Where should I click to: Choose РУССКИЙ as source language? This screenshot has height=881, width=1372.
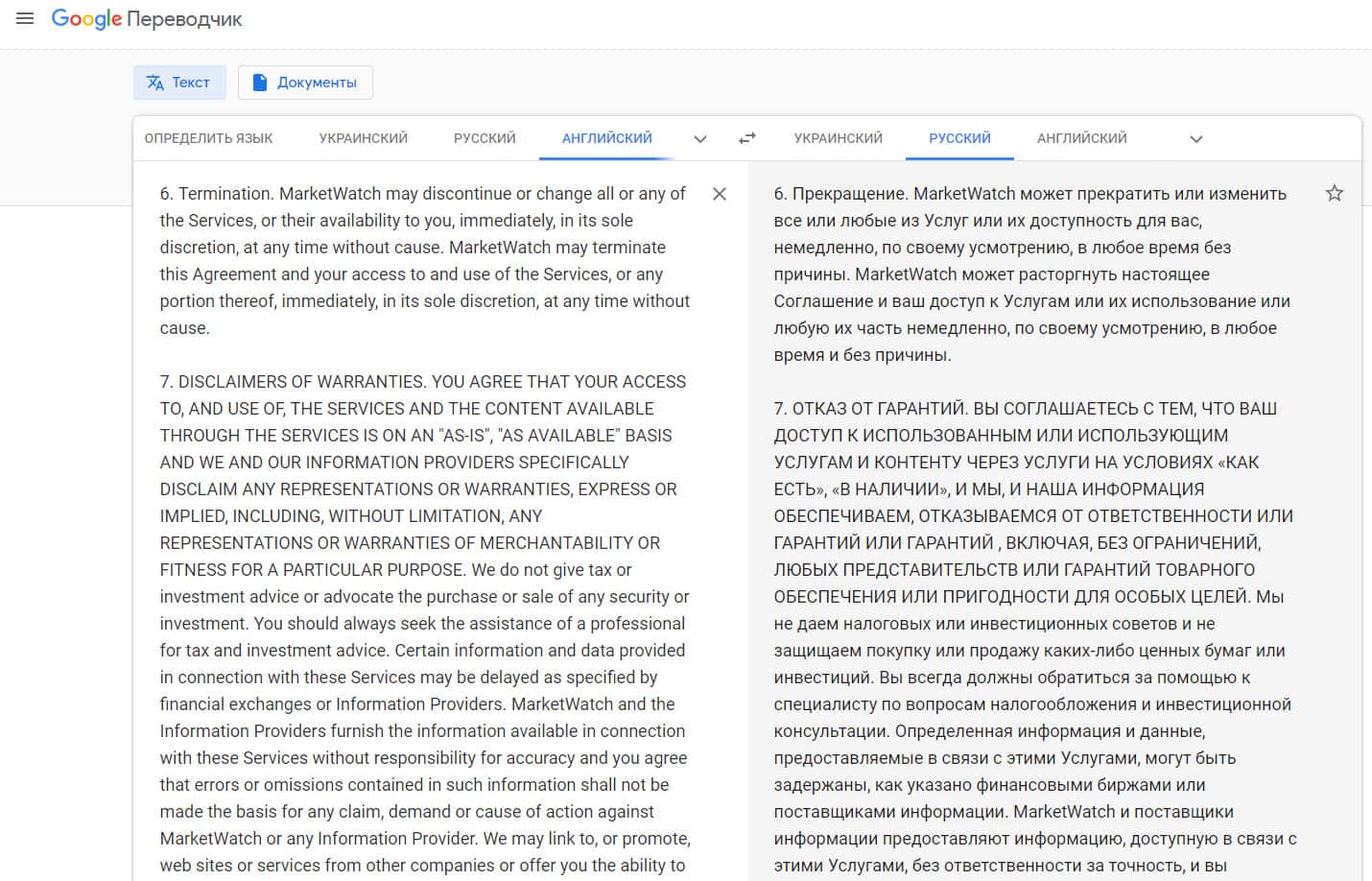[x=485, y=138]
